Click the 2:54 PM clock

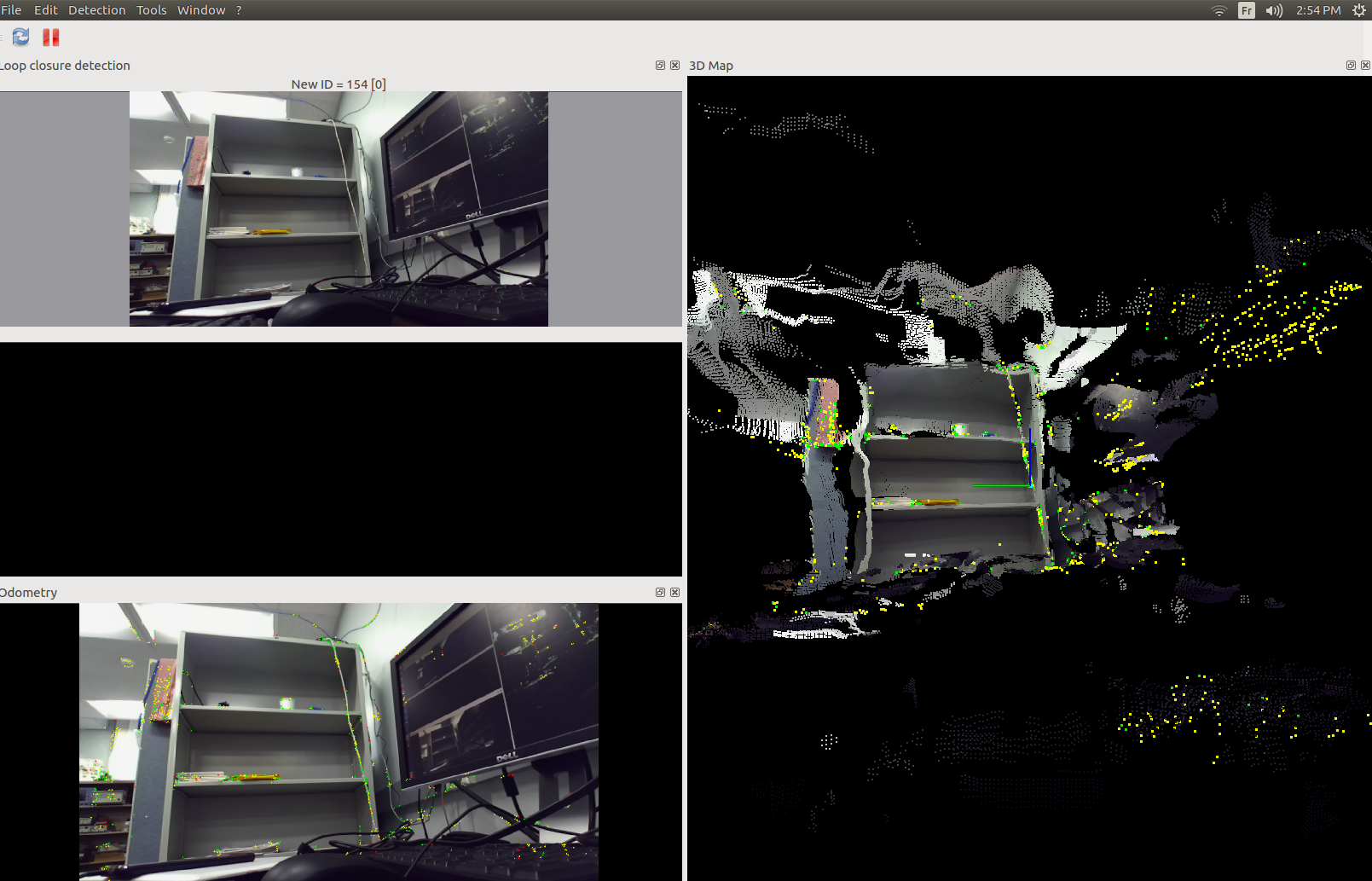(x=1318, y=10)
